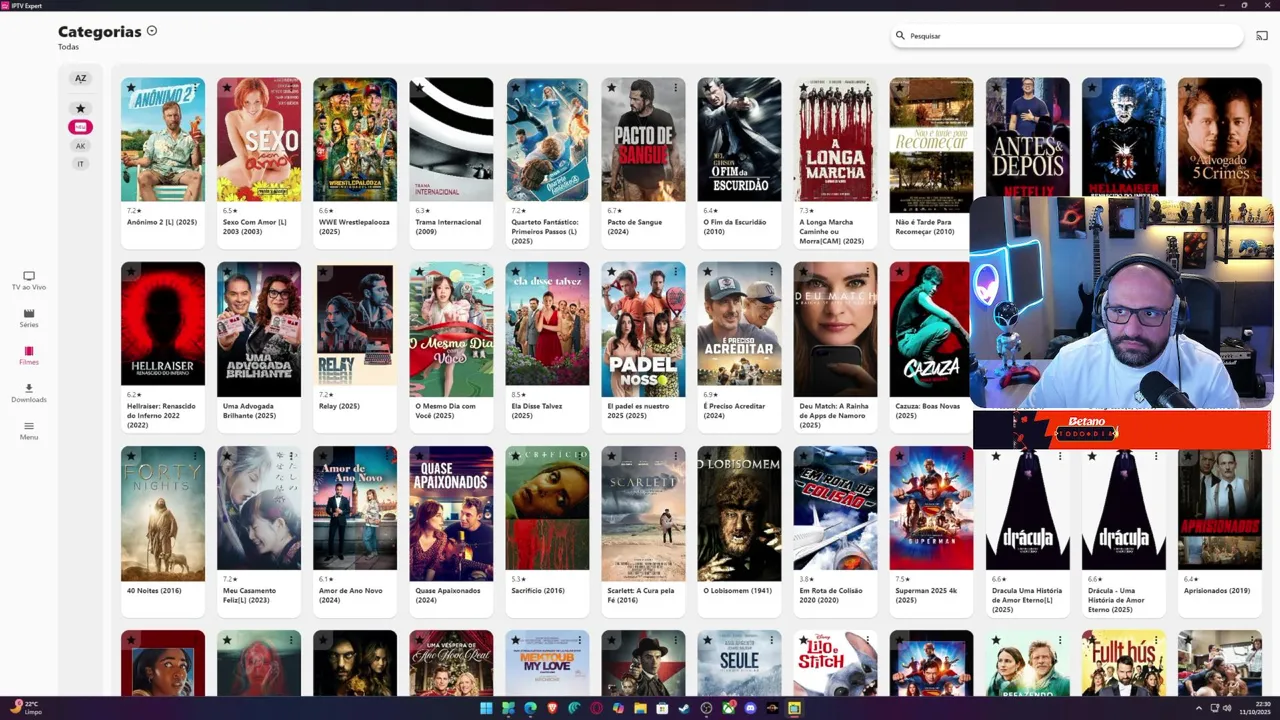Select the IT filter chip

pyautogui.click(x=80, y=164)
